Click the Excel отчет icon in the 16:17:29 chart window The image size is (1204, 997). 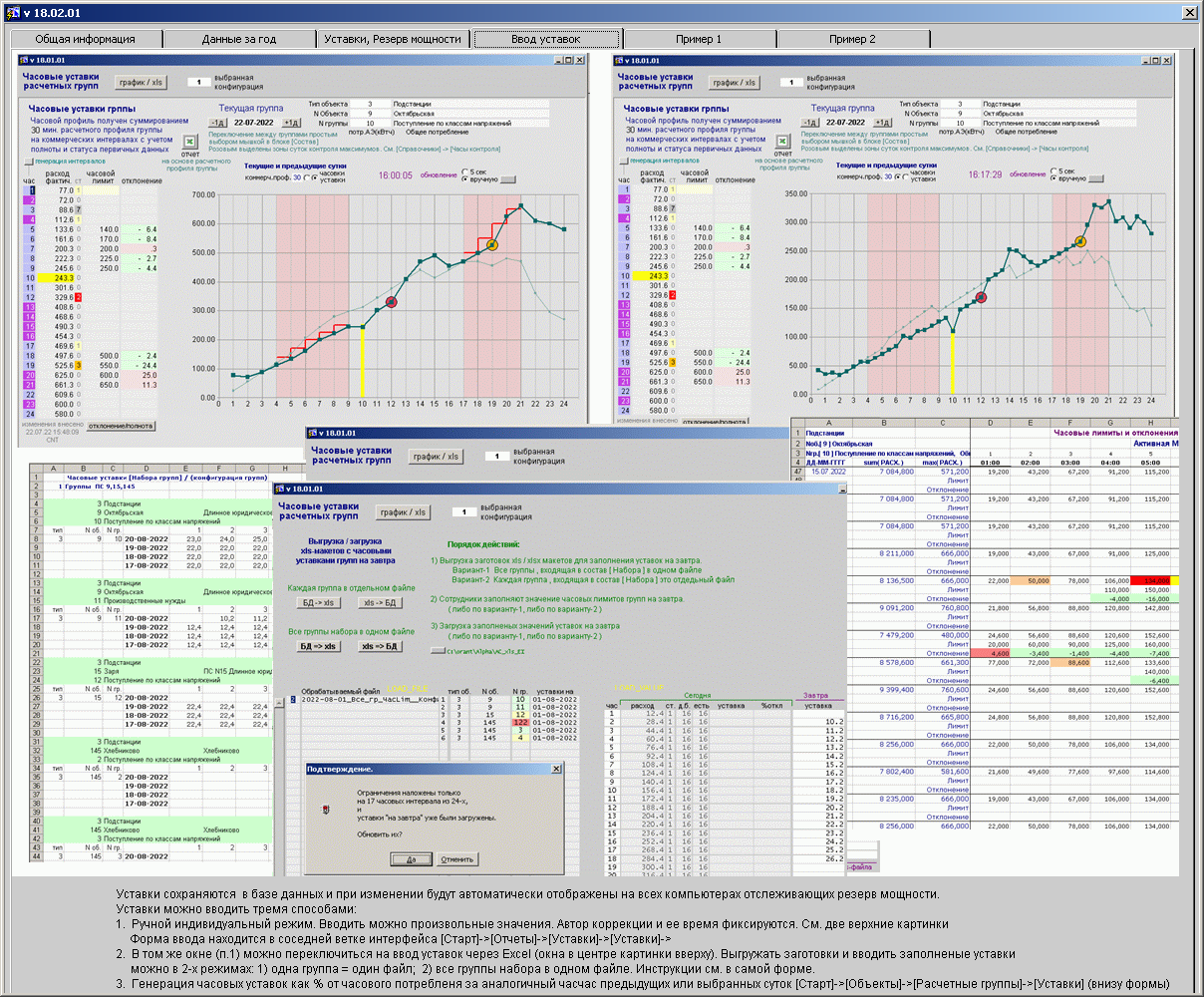783,142
